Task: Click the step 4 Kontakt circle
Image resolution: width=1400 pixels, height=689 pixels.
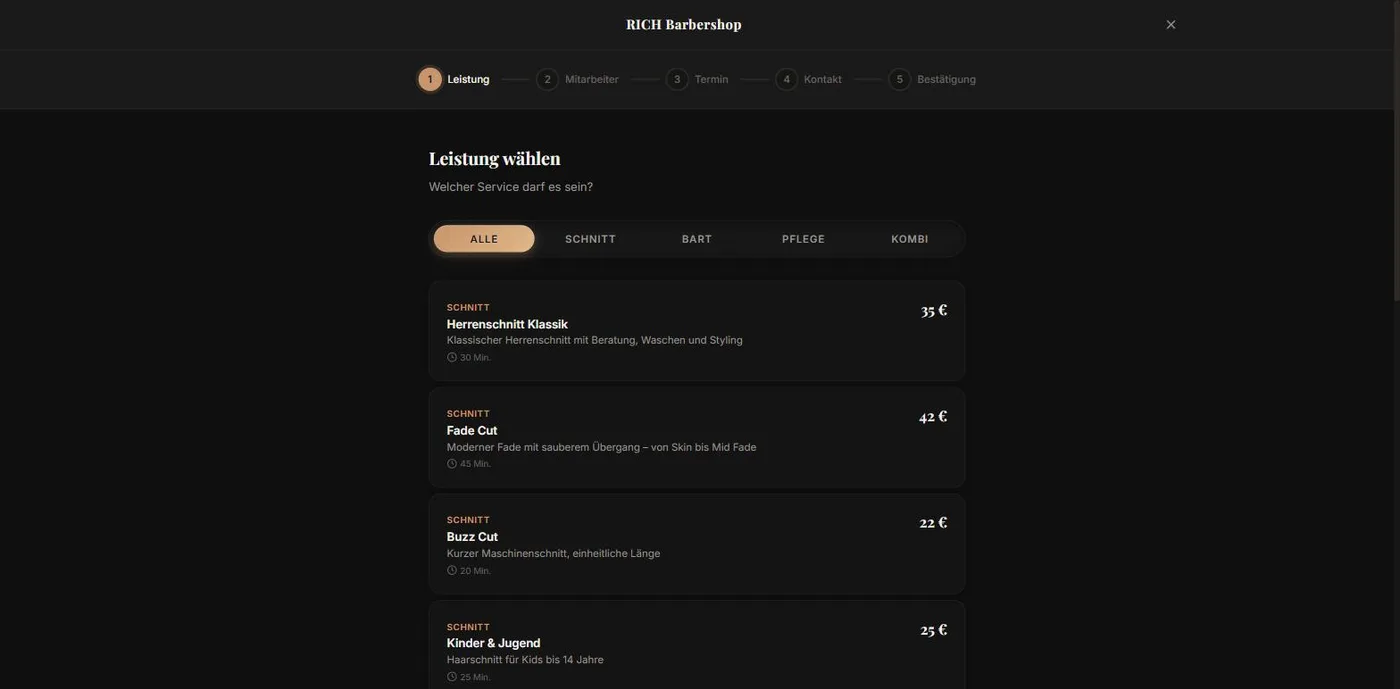Action: (x=787, y=79)
